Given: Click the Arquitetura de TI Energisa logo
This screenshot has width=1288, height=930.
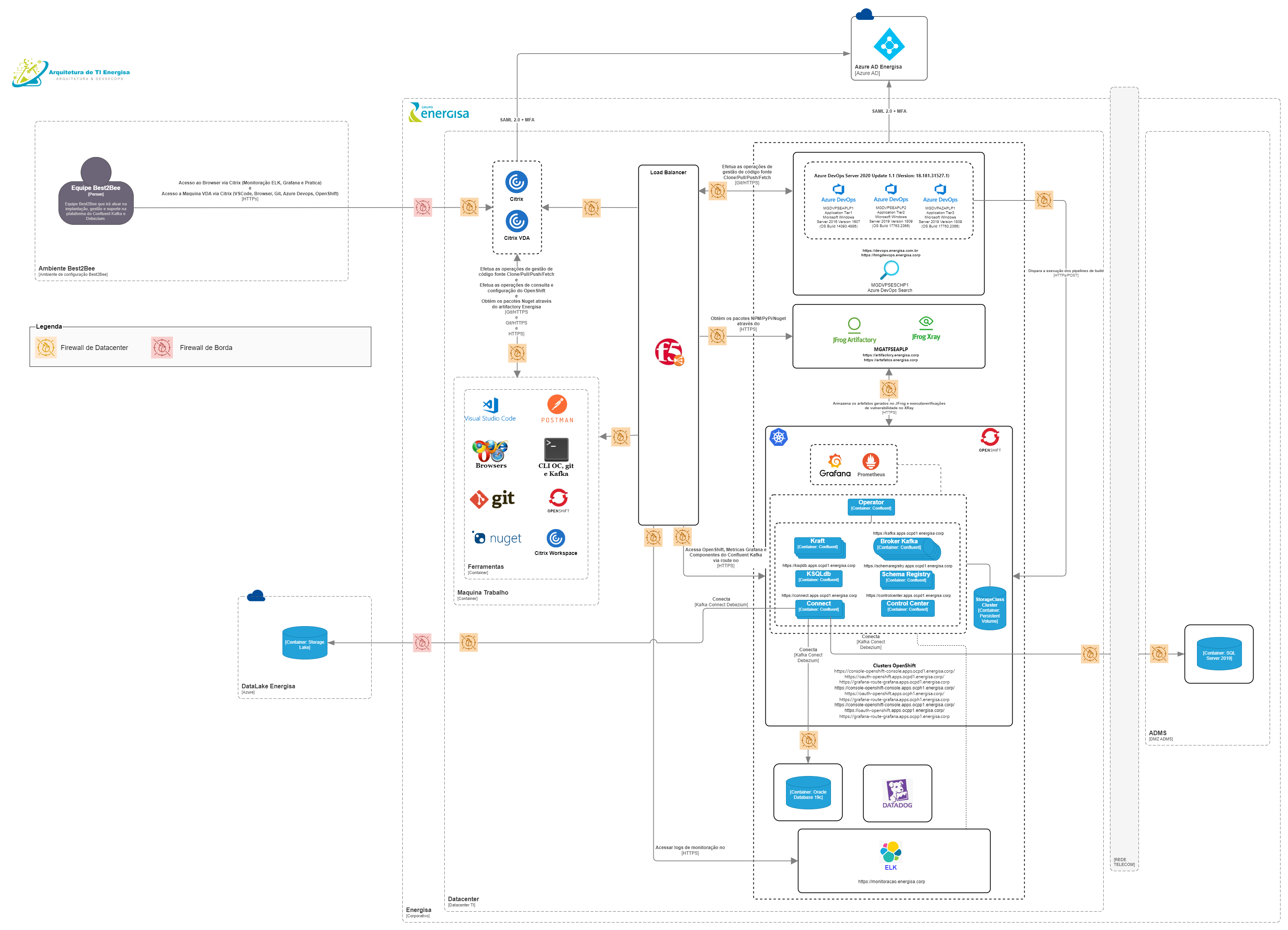Looking at the screenshot, I should click(x=70, y=73).
